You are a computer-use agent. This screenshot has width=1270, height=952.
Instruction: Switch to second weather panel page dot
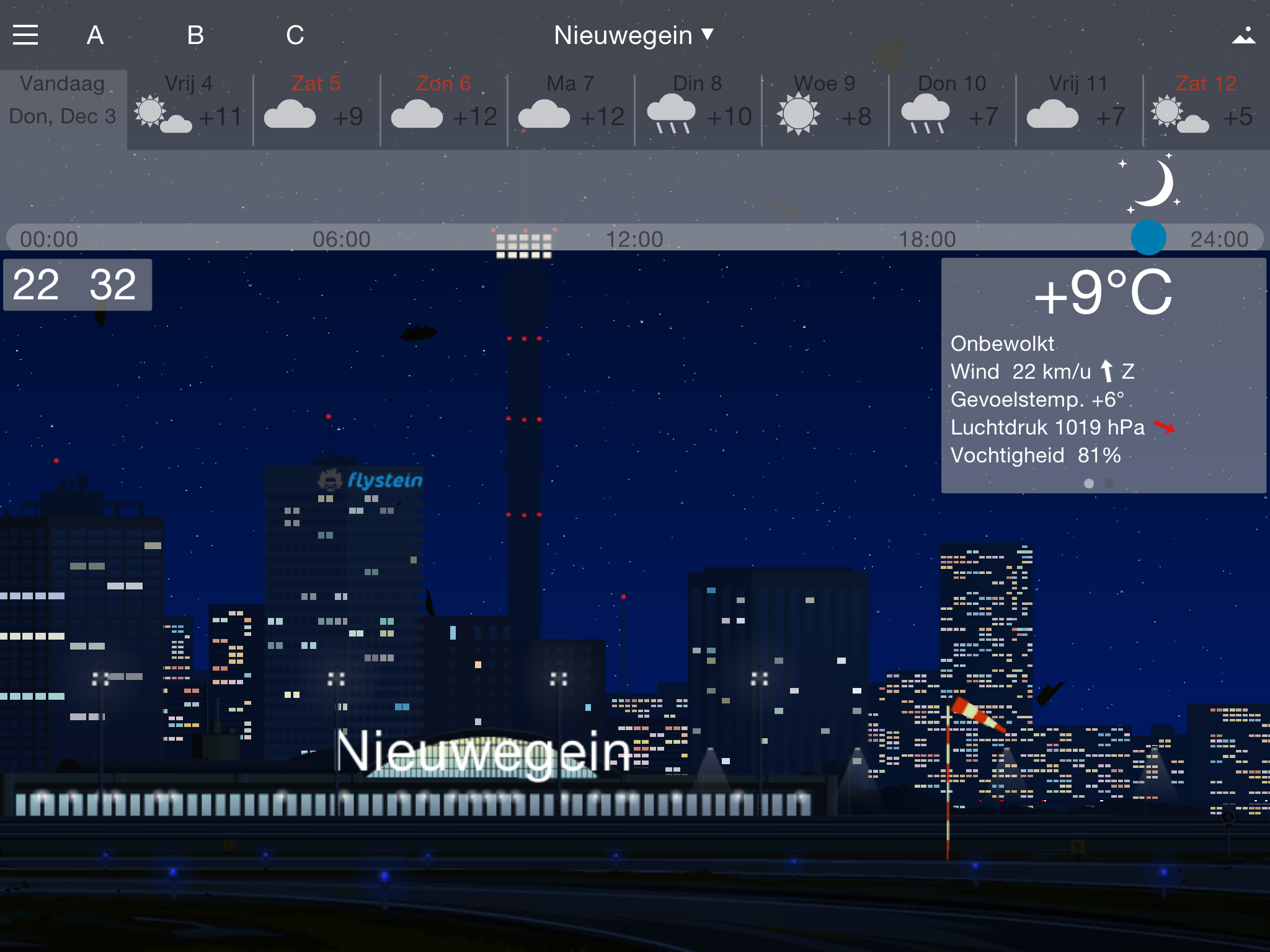(x=1109, y=483)
